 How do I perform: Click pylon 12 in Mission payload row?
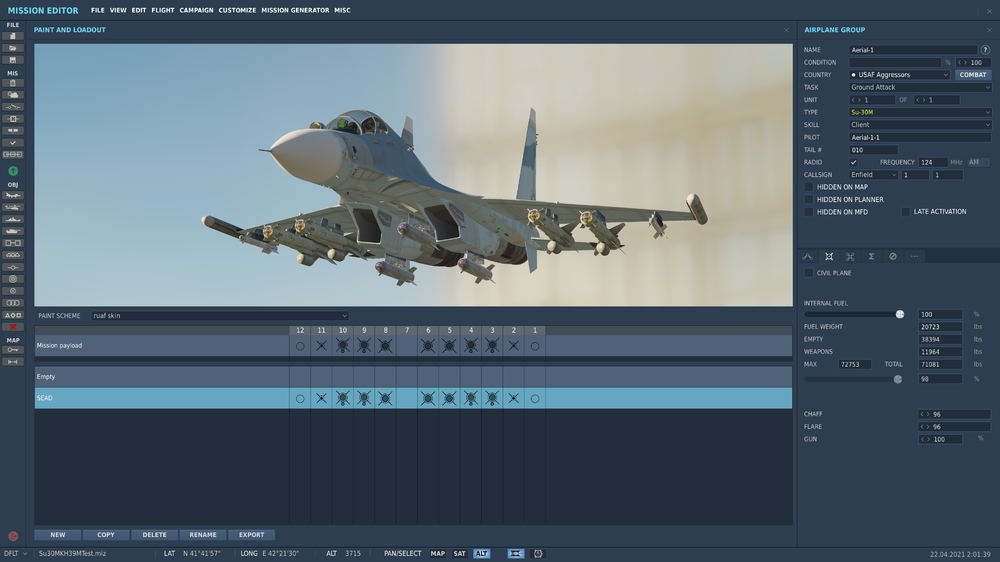[x=300, y=346]
